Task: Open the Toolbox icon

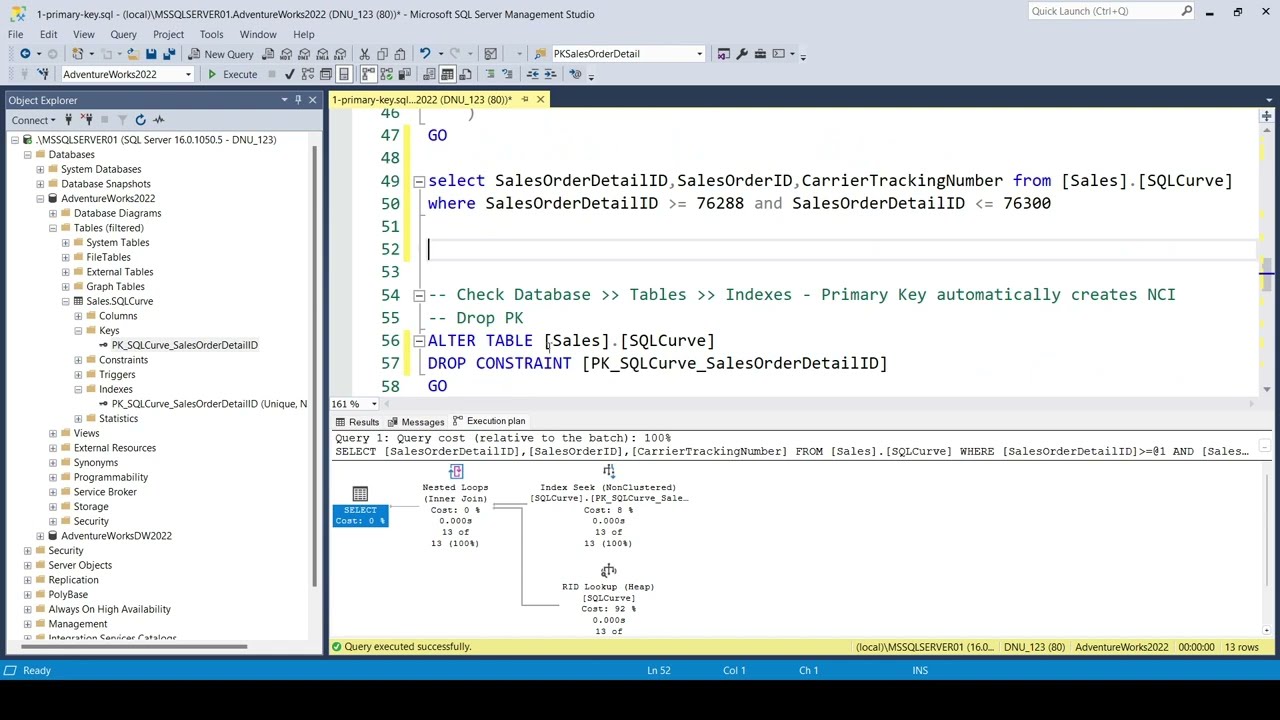Action: coord(760,54)
